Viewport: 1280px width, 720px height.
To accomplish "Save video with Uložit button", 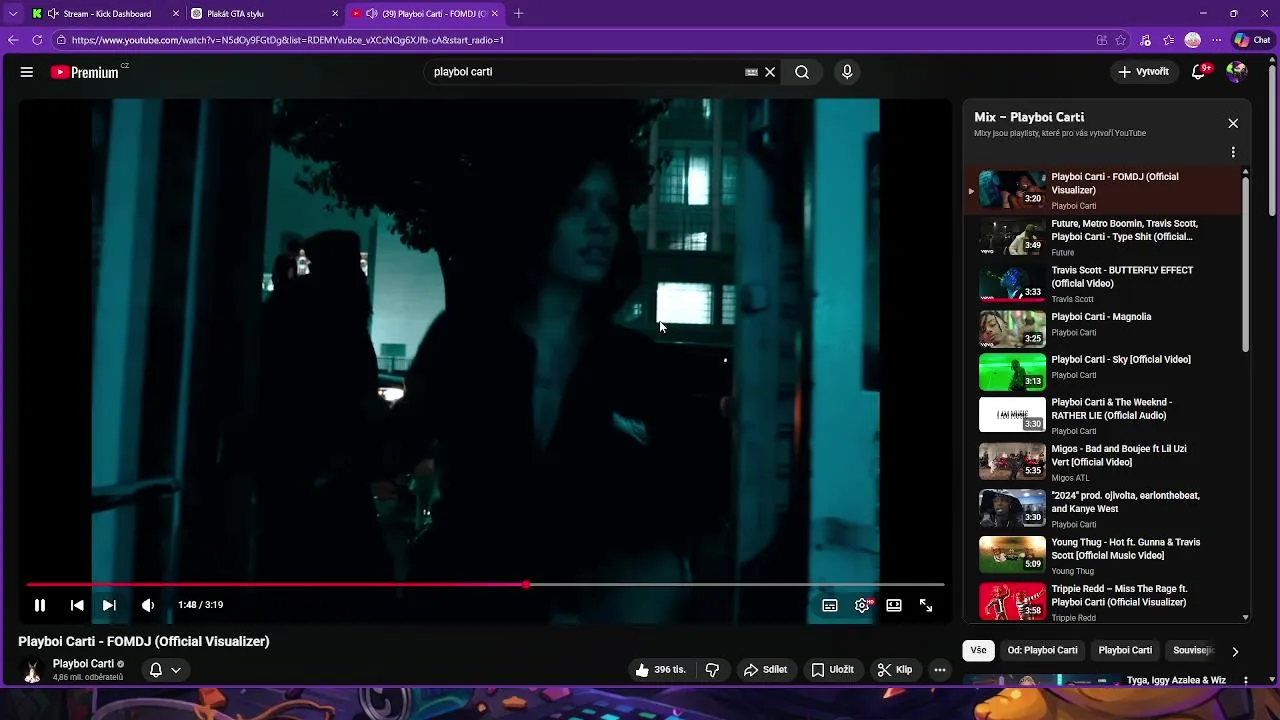I will click(x=832, y=670).
